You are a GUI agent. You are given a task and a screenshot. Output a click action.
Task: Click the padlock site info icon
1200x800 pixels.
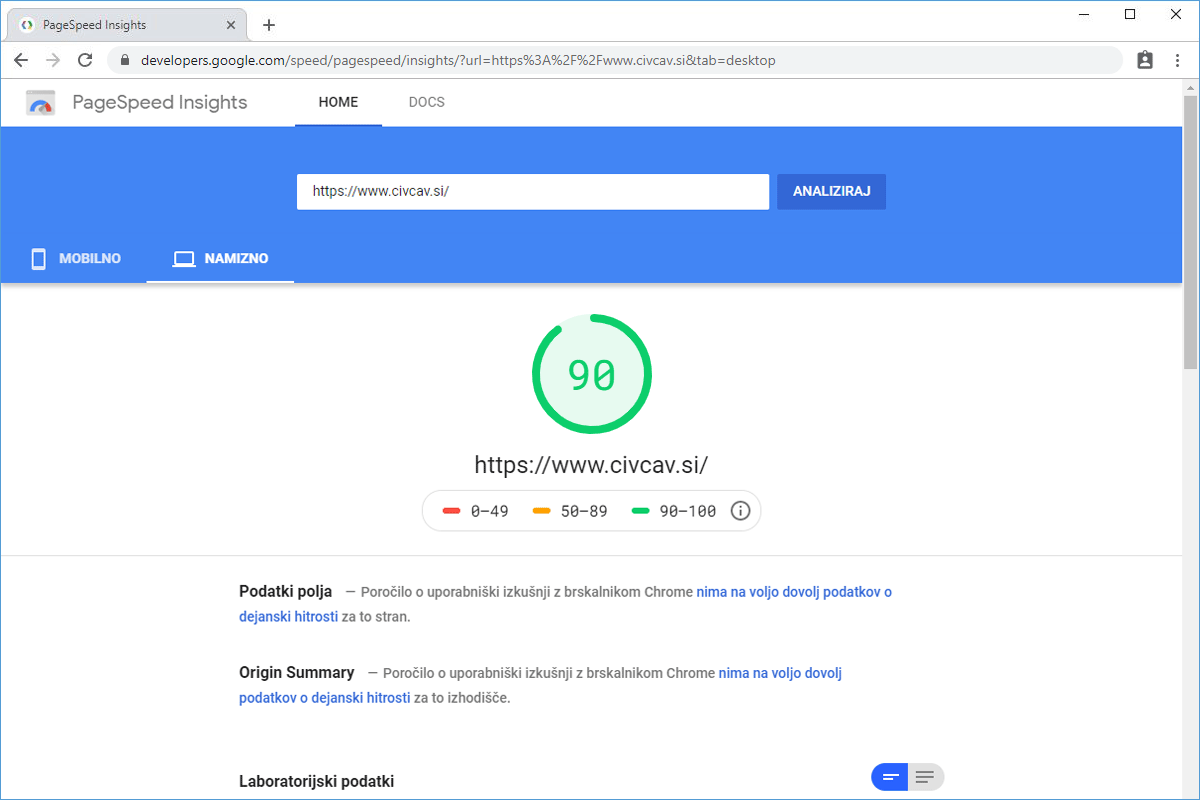(x=125, y=60)
